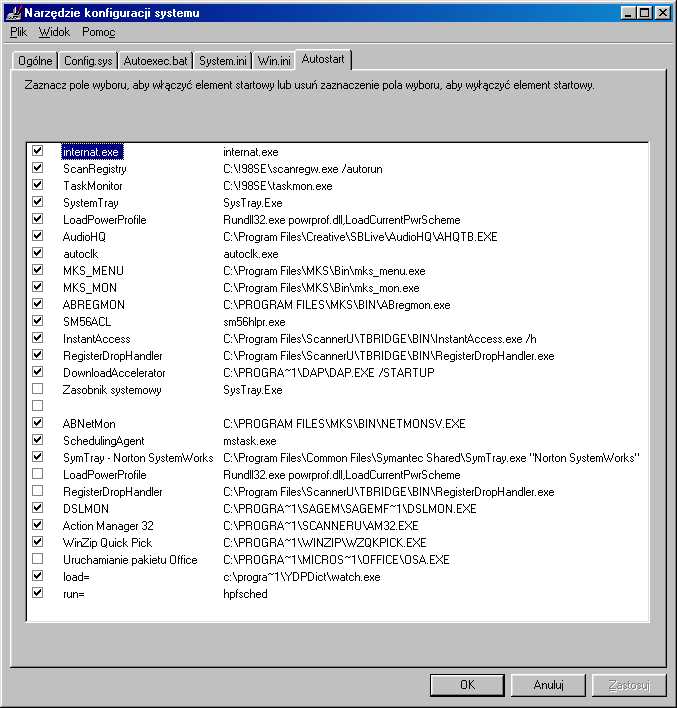Screen dimensions: 677x708
Task: Uncheck the WinZip Quick Pick item
Action: pyautogui.click(x=38, y=541)
